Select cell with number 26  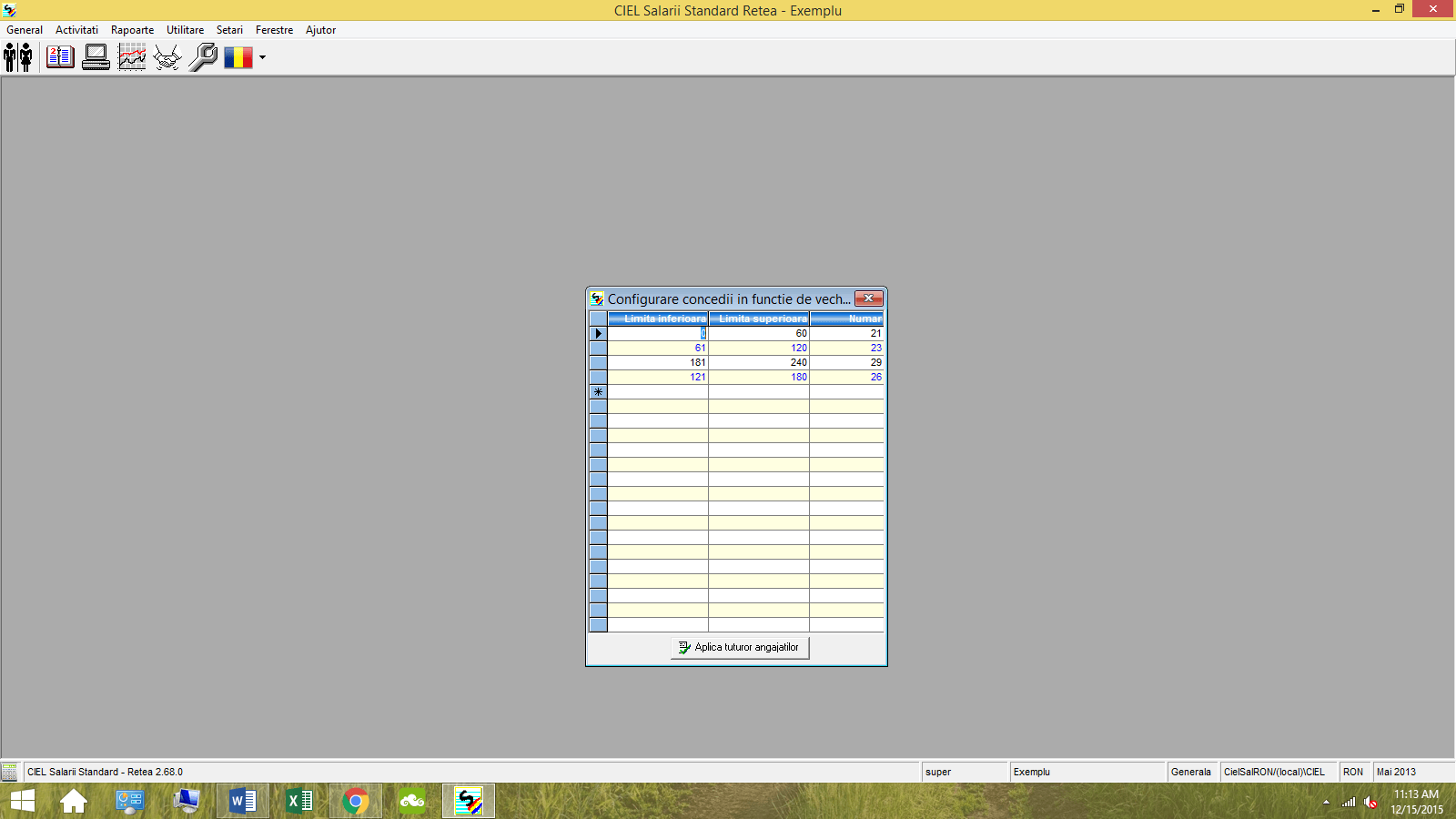click(x=846, y=377)
